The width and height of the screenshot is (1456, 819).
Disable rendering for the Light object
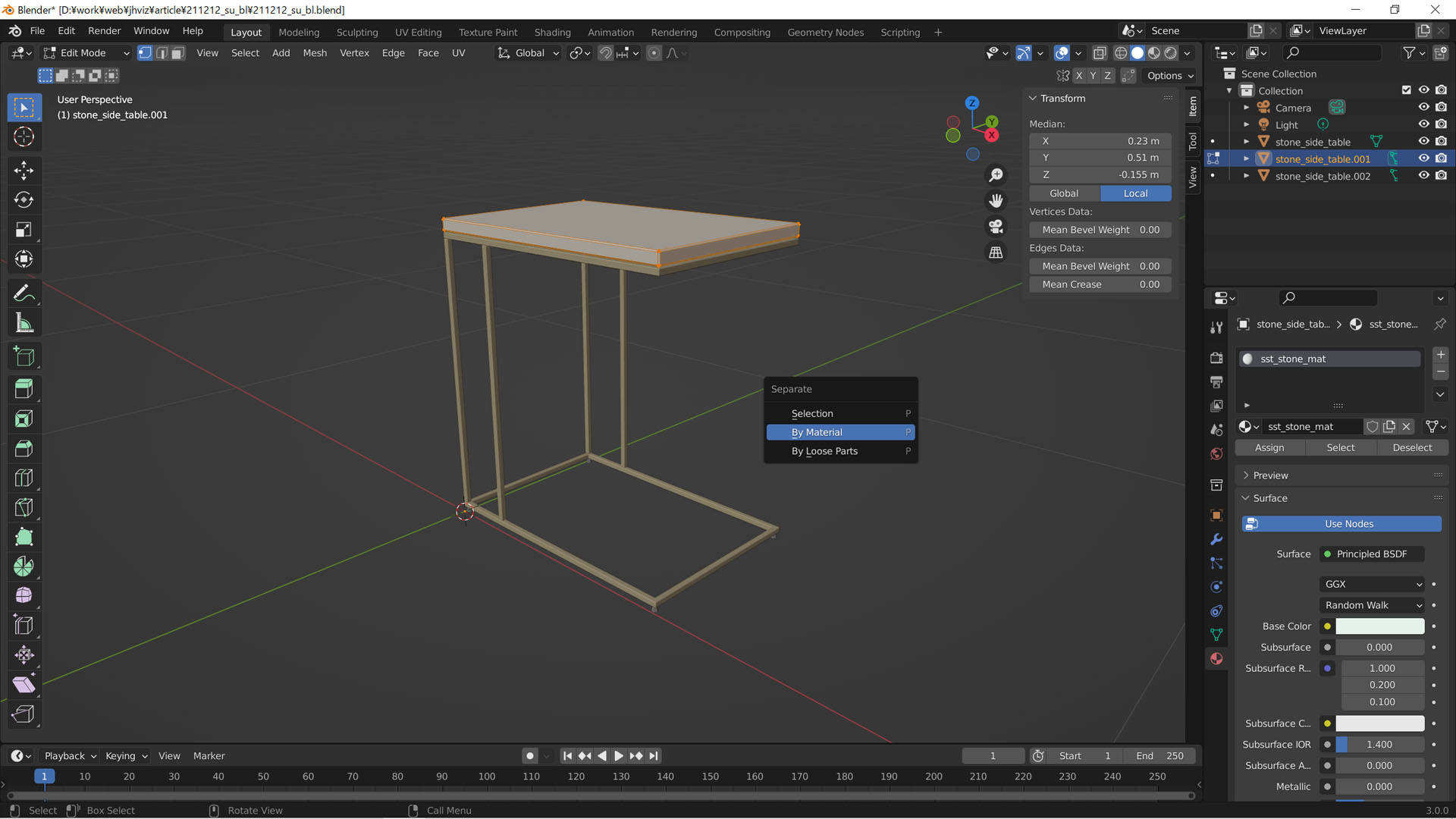pyautogui.click(x=1441, y=124)
